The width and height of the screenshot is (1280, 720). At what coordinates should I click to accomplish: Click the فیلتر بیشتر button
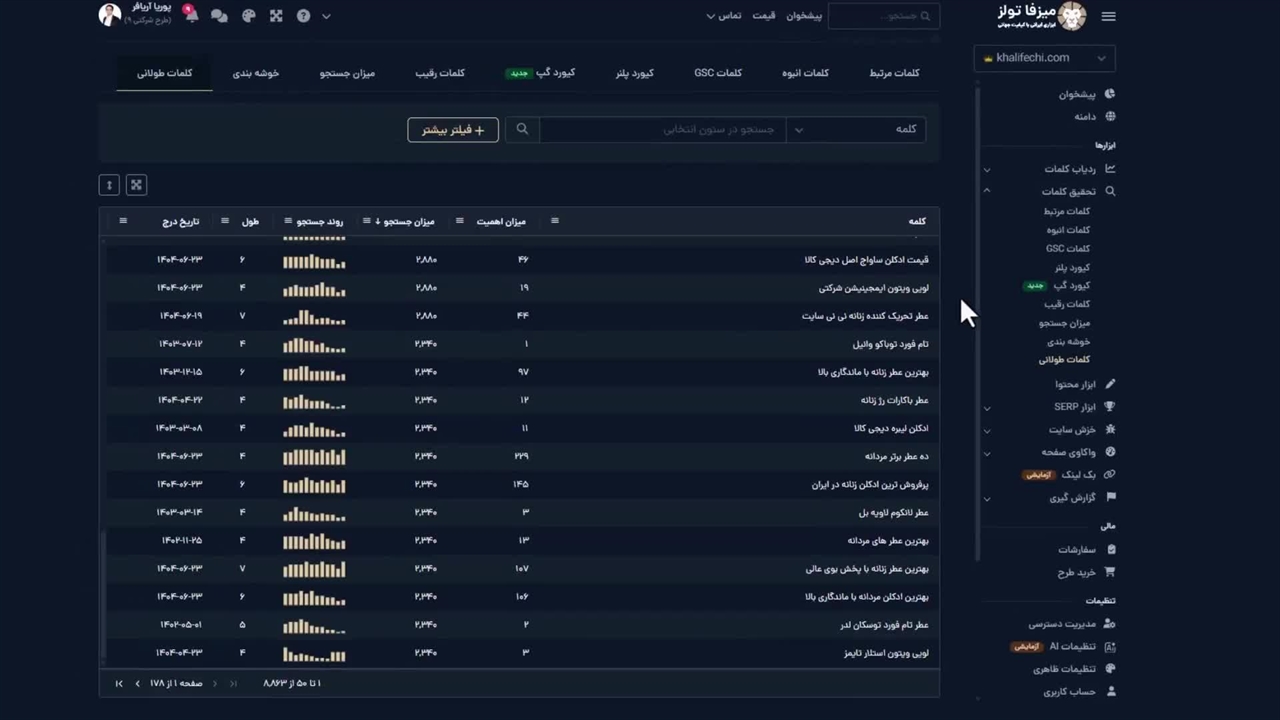coord(453,129)
